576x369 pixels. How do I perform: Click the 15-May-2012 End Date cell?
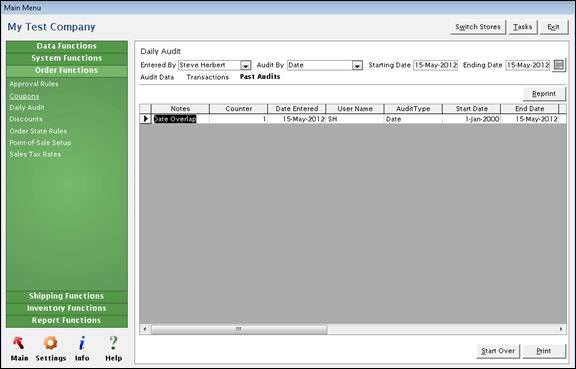click(x=530, y=119)
